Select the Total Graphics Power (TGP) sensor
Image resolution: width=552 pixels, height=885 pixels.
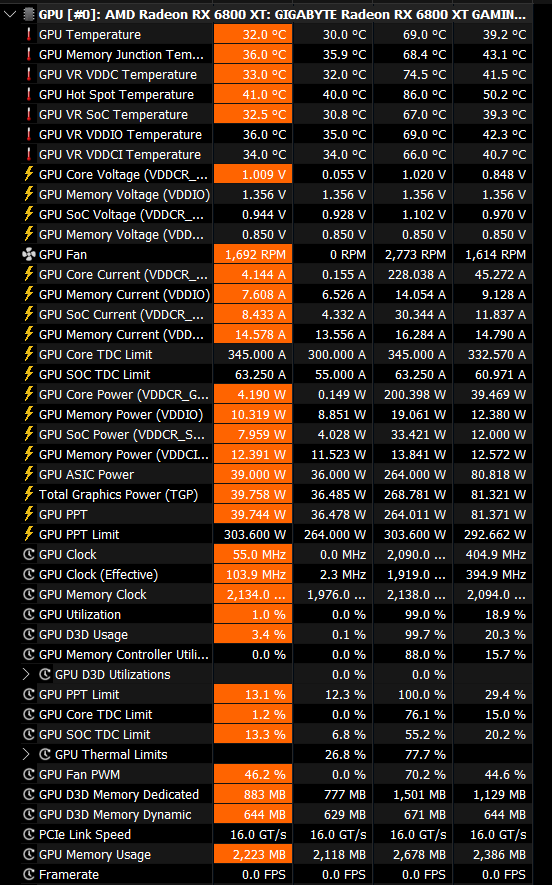coord(277,494)
